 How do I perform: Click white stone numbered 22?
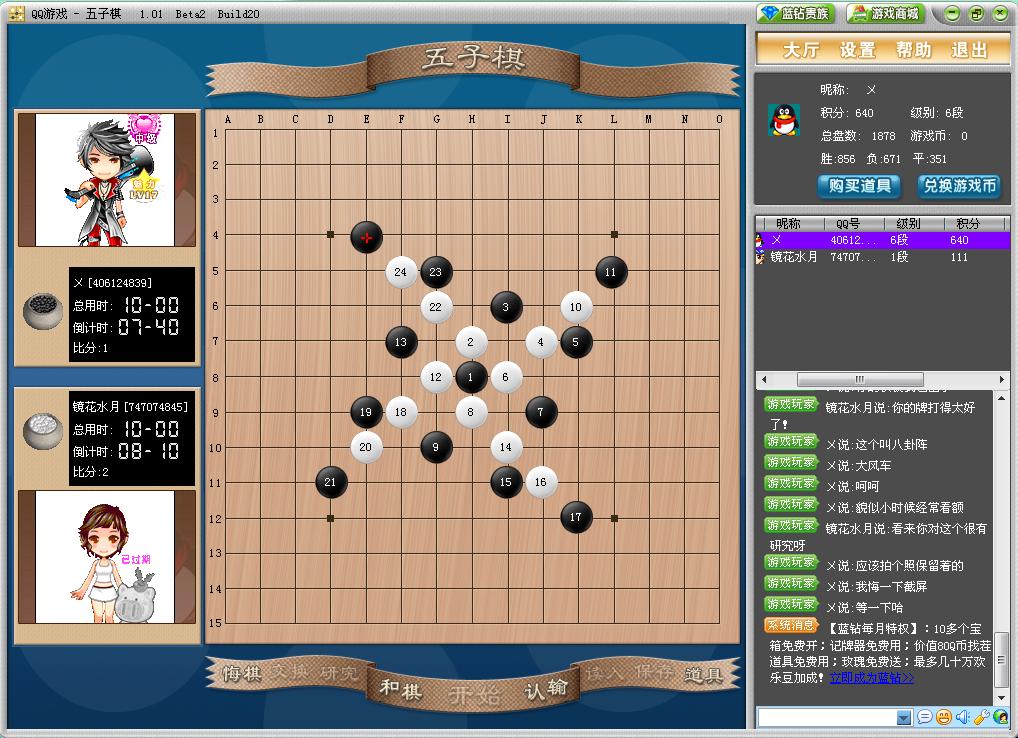(436, 307)
